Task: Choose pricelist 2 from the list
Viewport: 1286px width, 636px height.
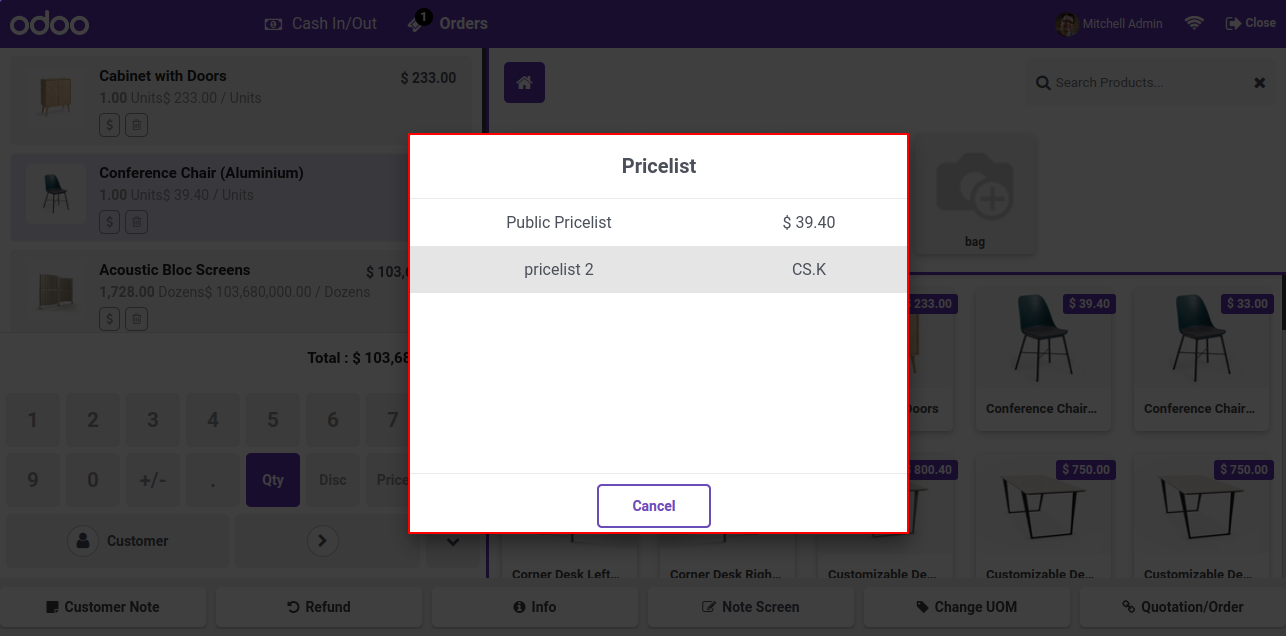Action: tap(659, 269)
